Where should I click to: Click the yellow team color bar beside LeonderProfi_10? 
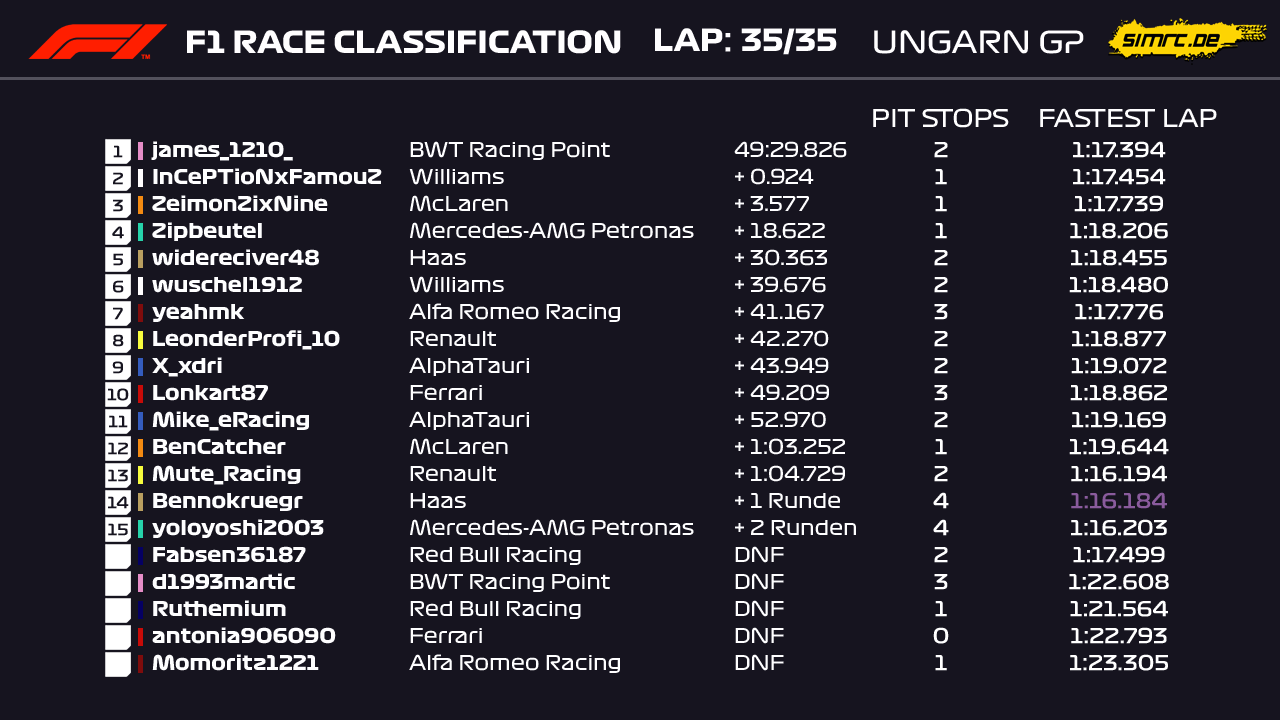tap(141, 340)
